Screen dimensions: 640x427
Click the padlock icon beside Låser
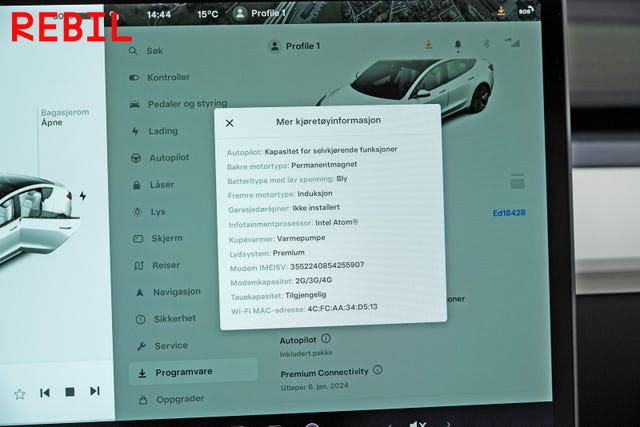pyautogui.click(x=137, y=185)
